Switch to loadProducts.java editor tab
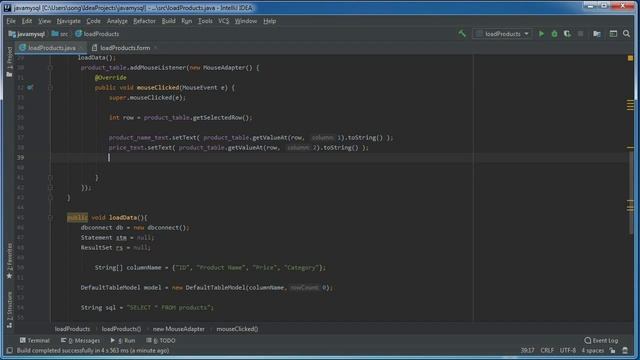640x360 pixels. [52, 48]
